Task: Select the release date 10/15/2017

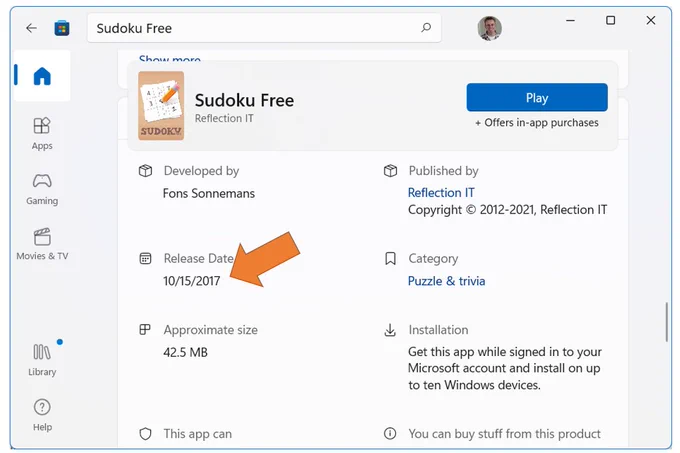Action: click(192, 281)
